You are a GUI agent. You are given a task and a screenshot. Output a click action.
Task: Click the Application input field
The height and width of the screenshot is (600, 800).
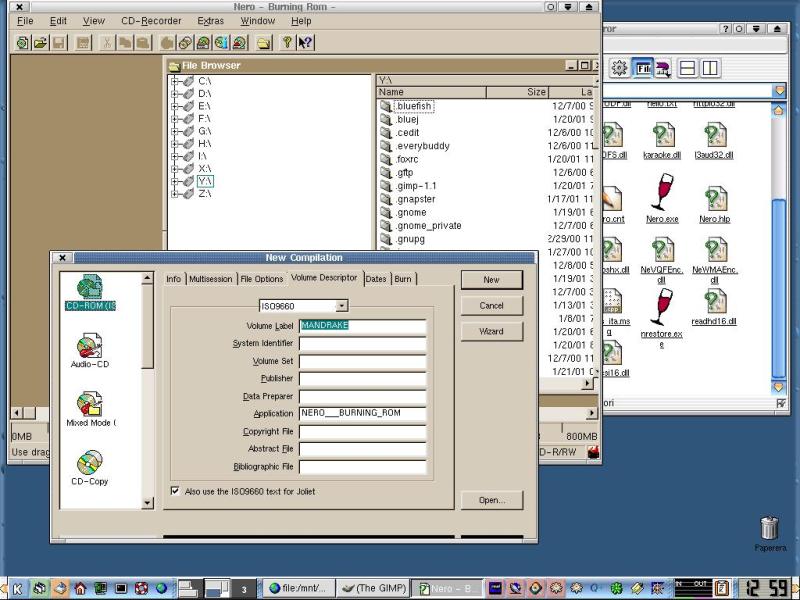tap(363, 413)
